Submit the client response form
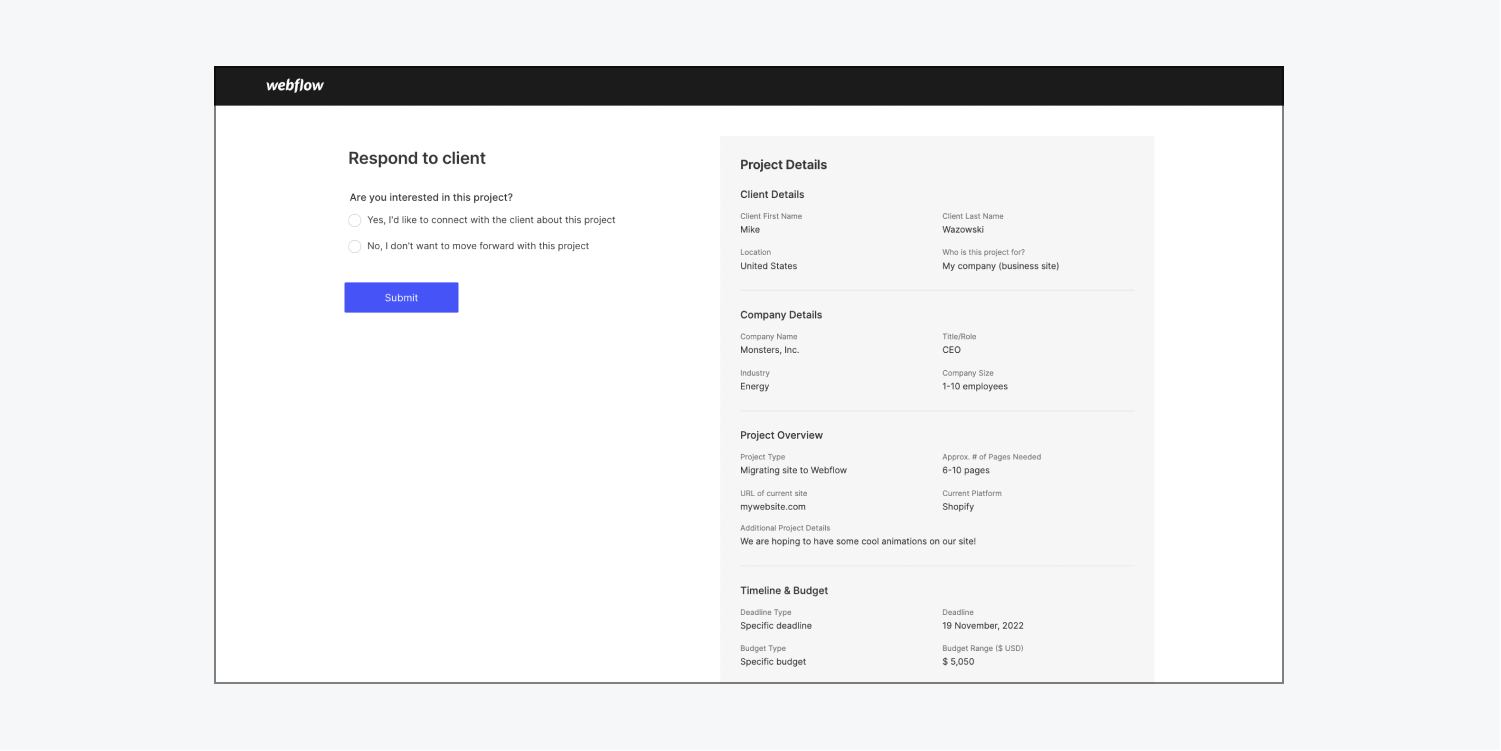Screen dimensions: 1501x751 tap(401, 297)
